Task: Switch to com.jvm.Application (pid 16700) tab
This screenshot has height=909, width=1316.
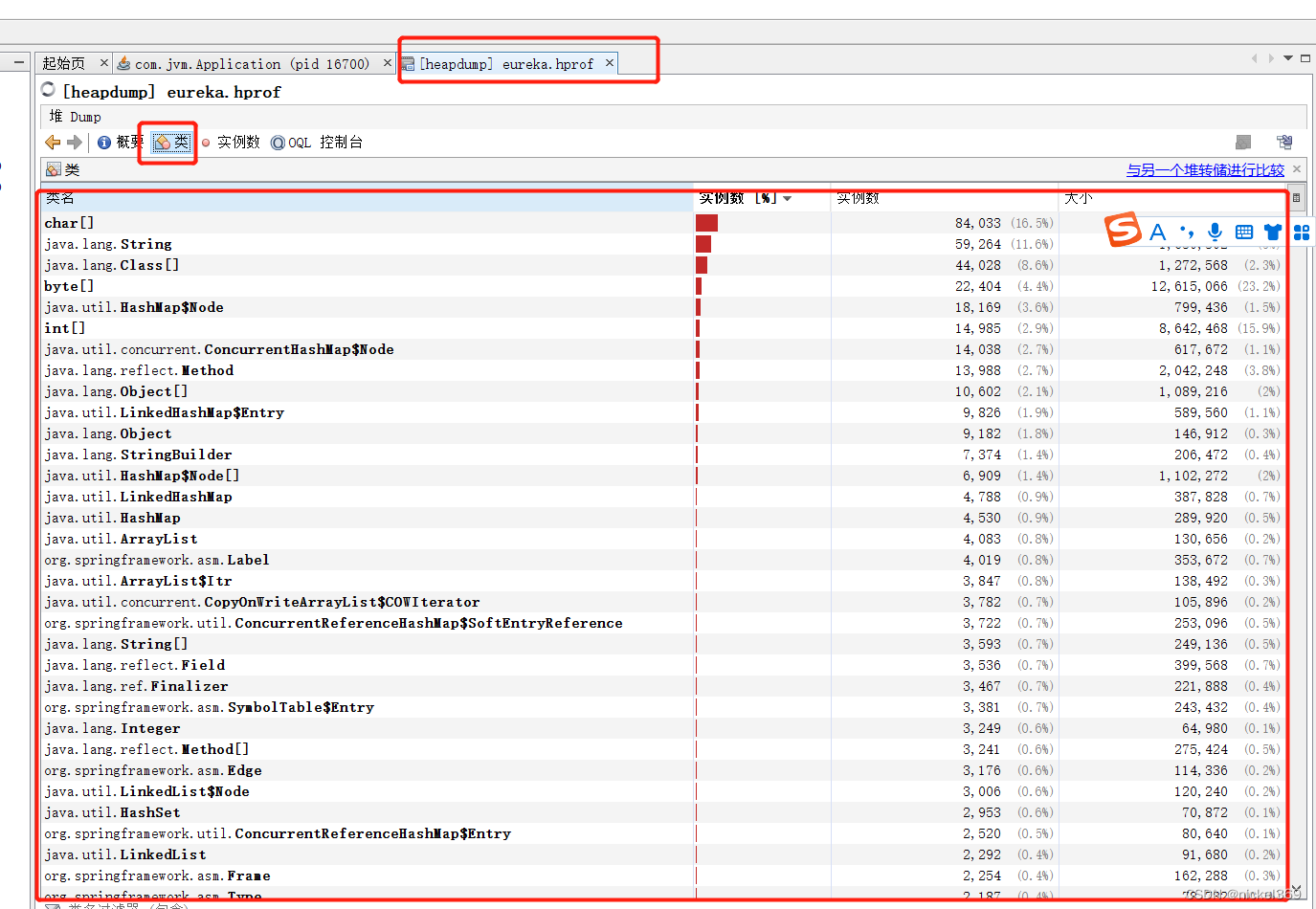Action: pos(252,64)
